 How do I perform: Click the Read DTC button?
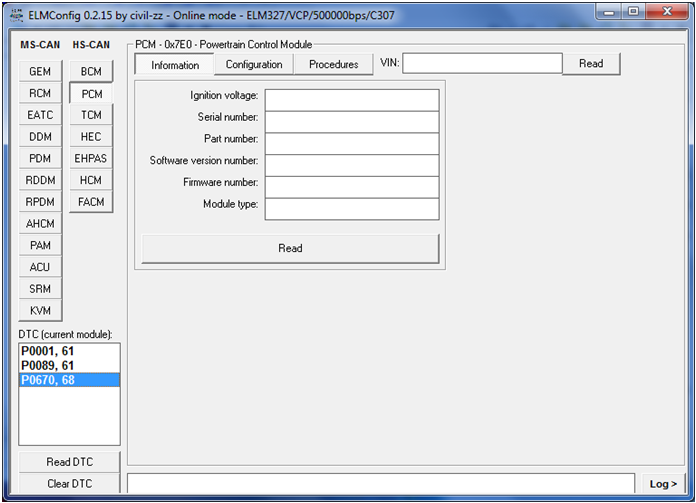pyautogui.click(x=71, y=462)
